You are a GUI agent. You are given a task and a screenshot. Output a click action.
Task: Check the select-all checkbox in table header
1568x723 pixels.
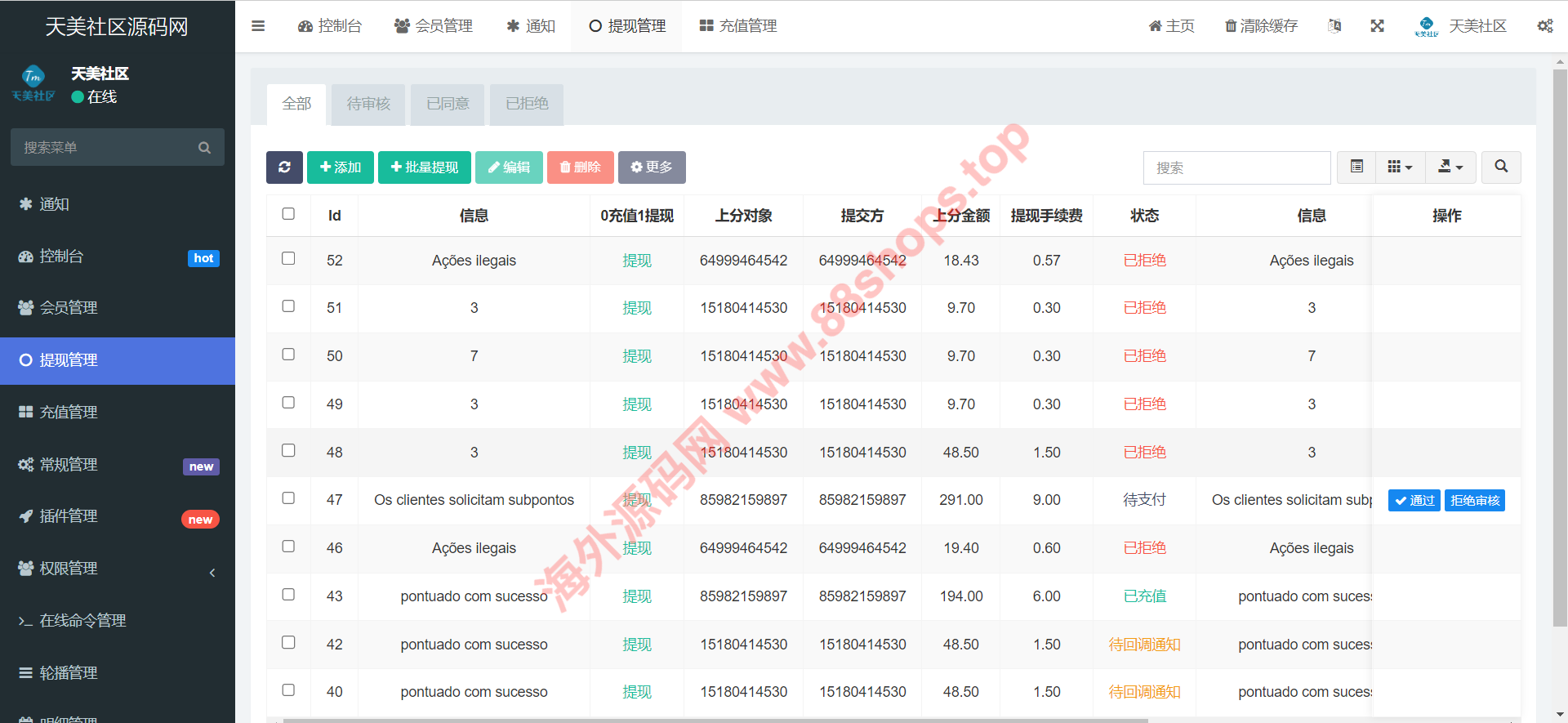[288, 214]
